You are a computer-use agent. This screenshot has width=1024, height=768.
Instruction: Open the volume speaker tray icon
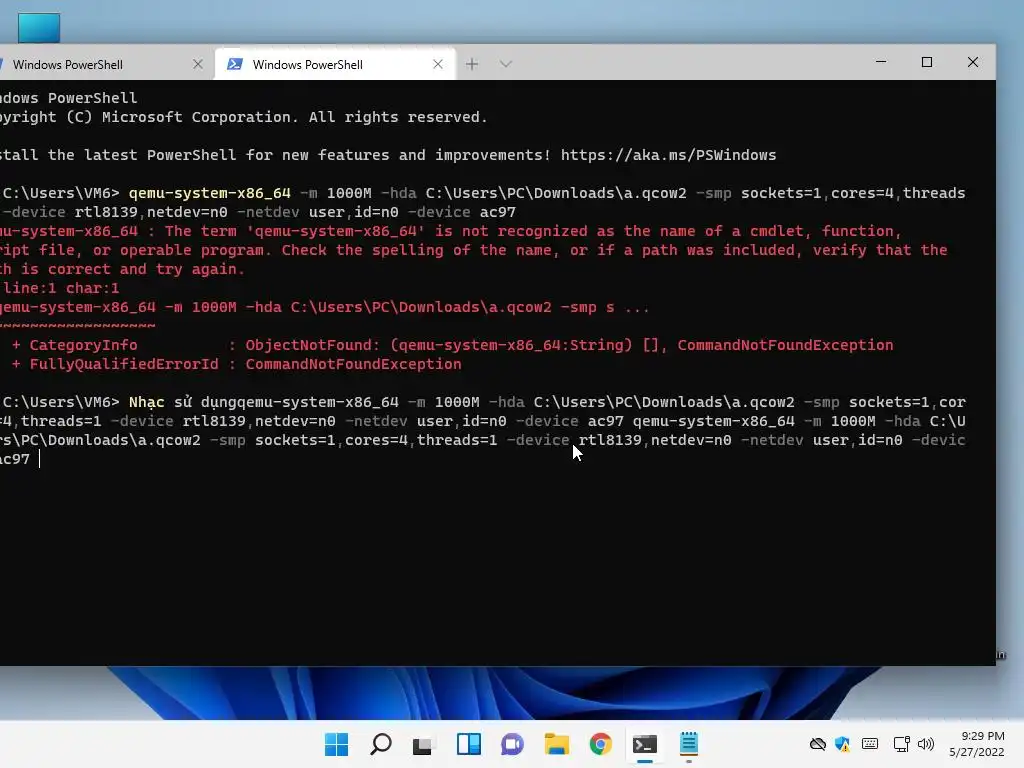pyautogui.click(x=926, y=744)
